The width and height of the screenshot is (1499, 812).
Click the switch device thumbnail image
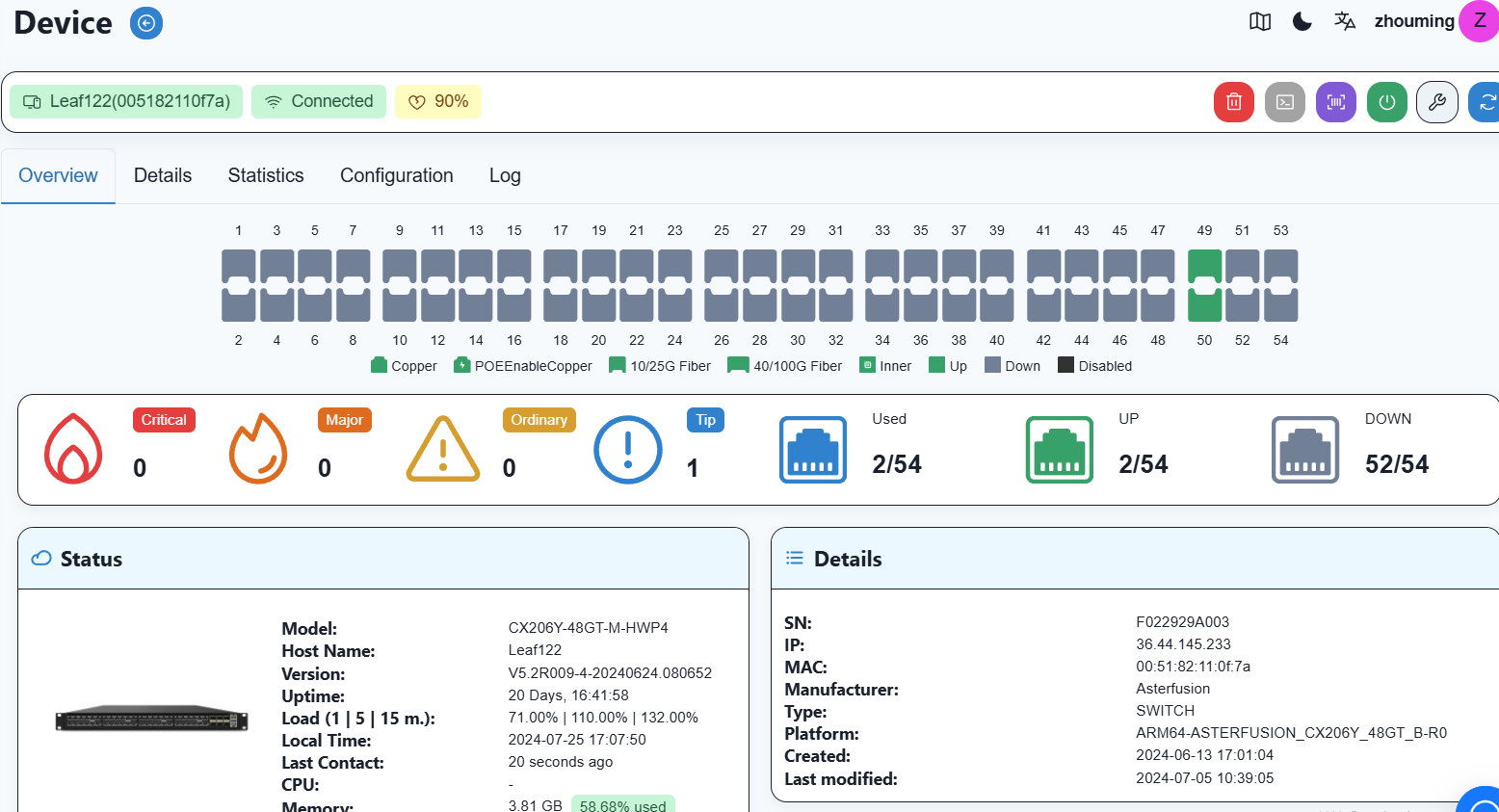click(x=151, y=719)
